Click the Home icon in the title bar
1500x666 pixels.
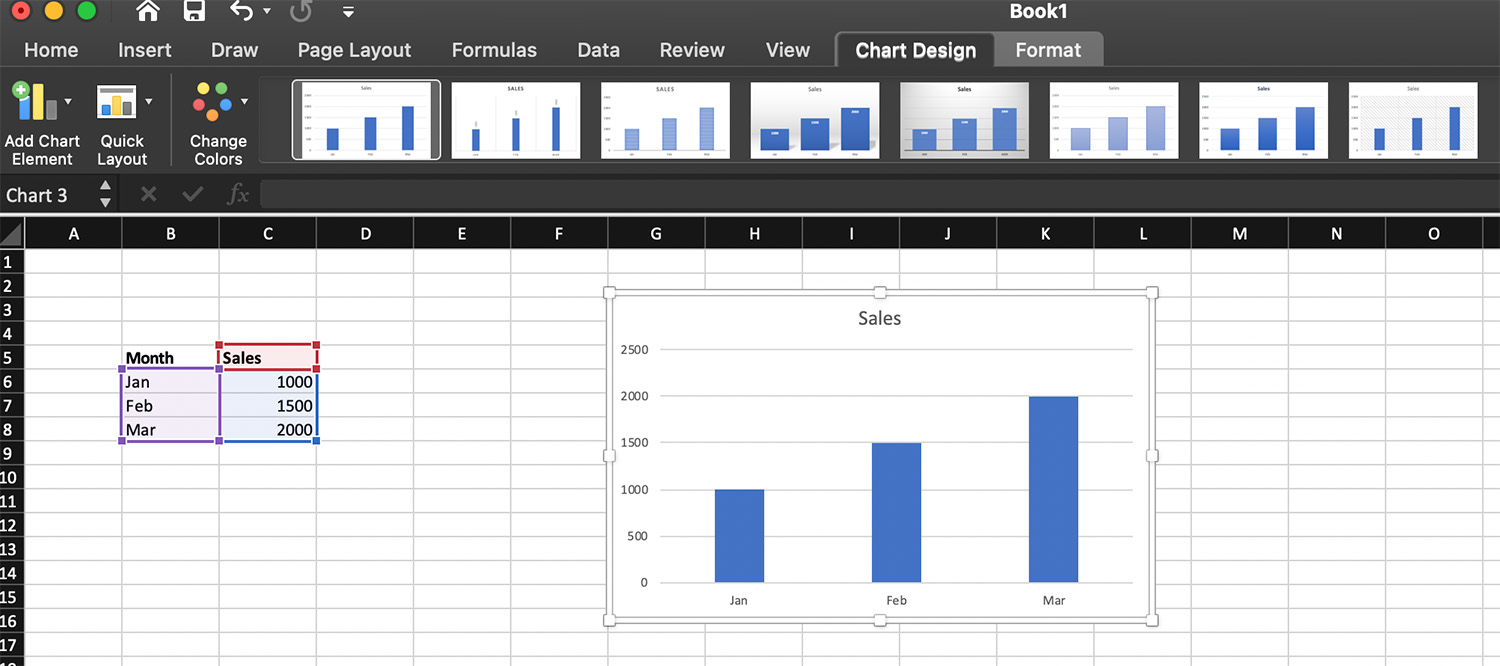coord(146,11)
